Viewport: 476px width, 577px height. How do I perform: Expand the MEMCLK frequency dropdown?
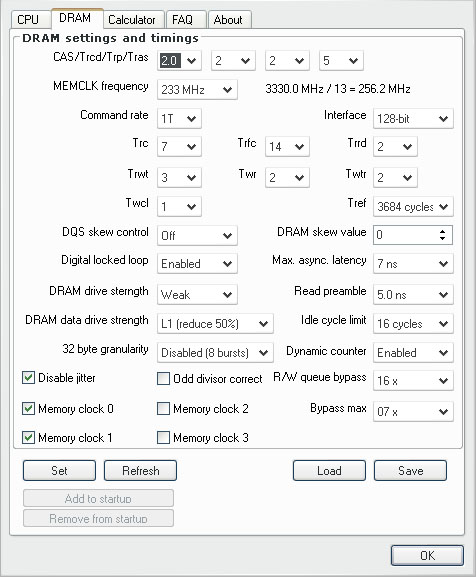pos(197,89)
